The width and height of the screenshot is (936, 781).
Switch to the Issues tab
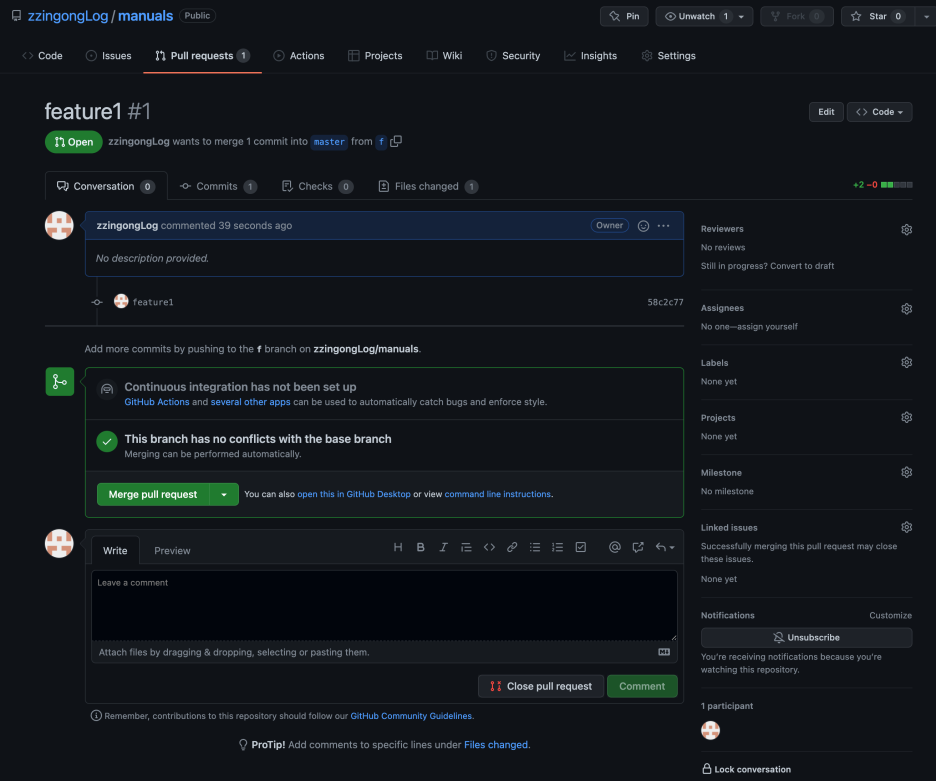coord(109,56)
